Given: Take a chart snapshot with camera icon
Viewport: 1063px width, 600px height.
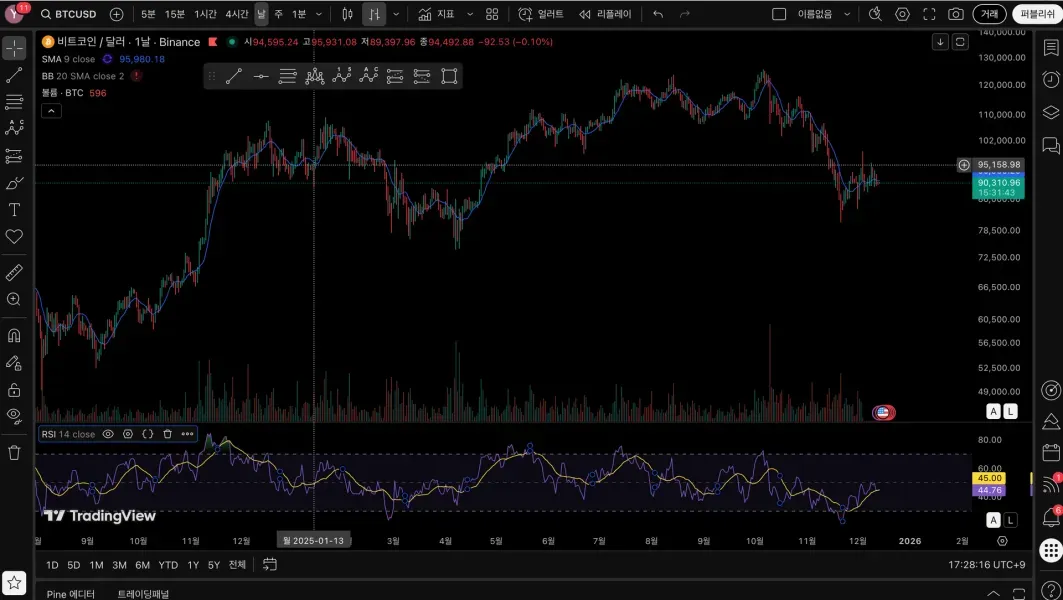Looking at the screenshot, I should 956,14.
